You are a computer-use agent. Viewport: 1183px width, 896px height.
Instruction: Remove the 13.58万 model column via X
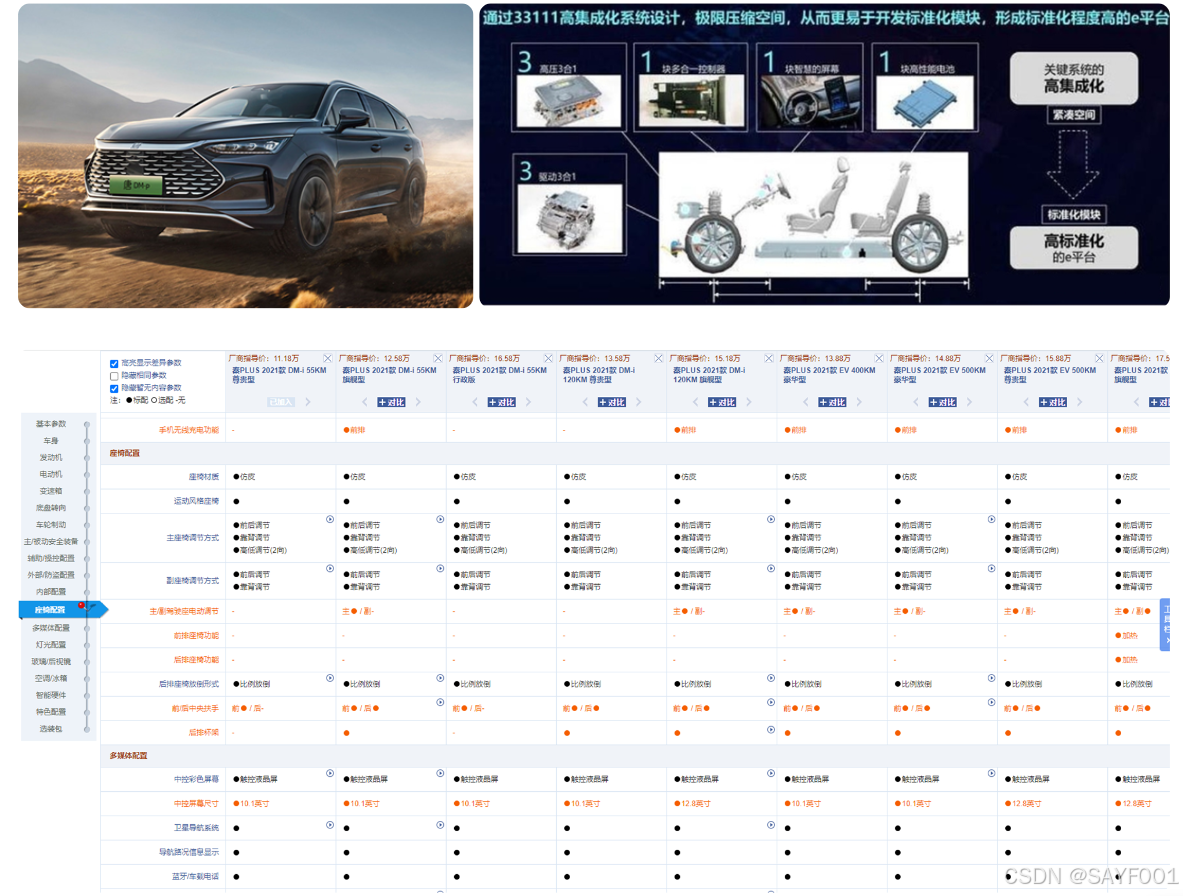[x=659, y=358]
